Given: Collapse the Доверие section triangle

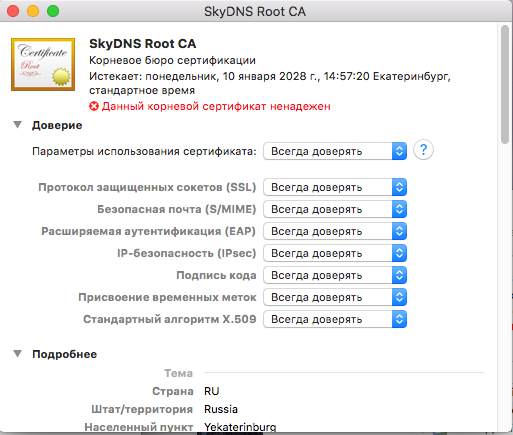Looking at the screenshot, I should [18, 125].
